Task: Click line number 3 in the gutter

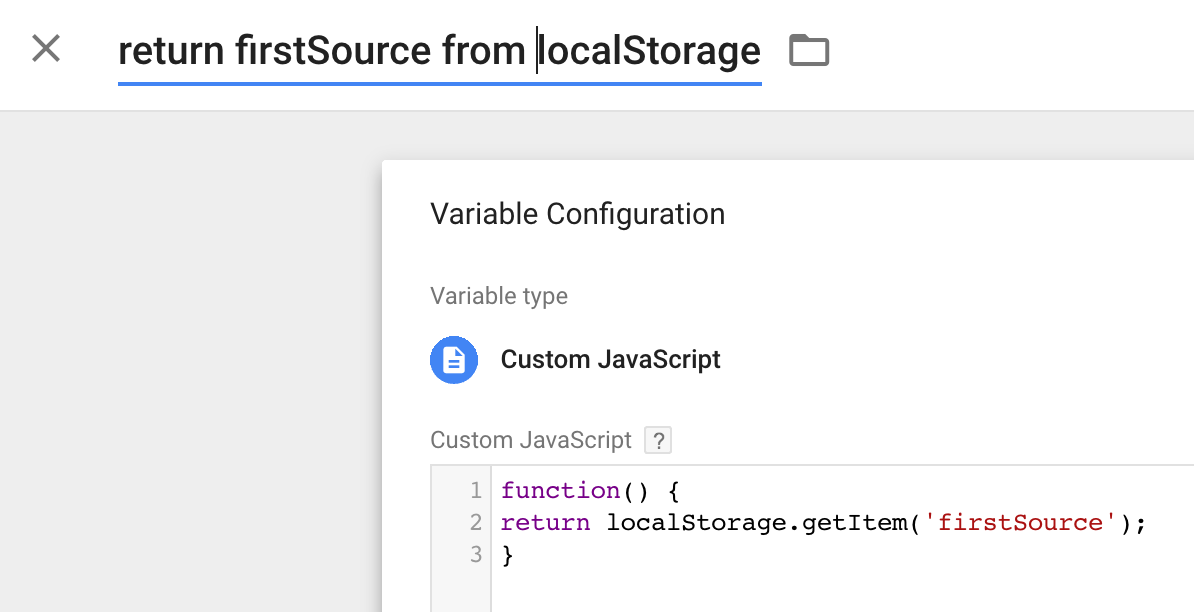Action: coord(476,554)
